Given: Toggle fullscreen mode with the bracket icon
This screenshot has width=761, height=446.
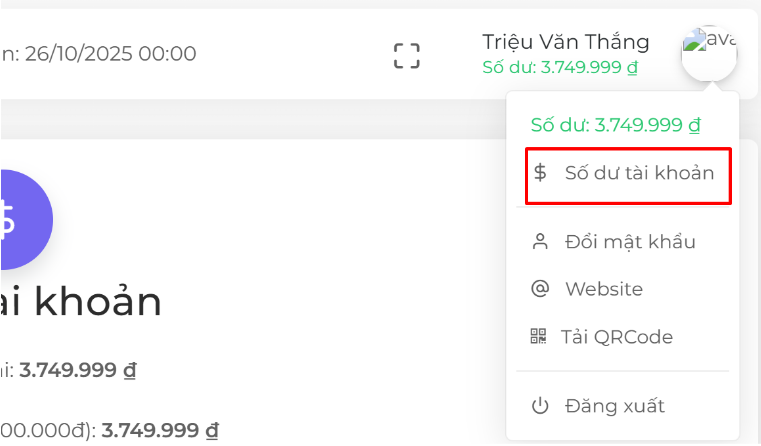Looking at the screenshot, I should pyautogui.click(x=406, y=55).
